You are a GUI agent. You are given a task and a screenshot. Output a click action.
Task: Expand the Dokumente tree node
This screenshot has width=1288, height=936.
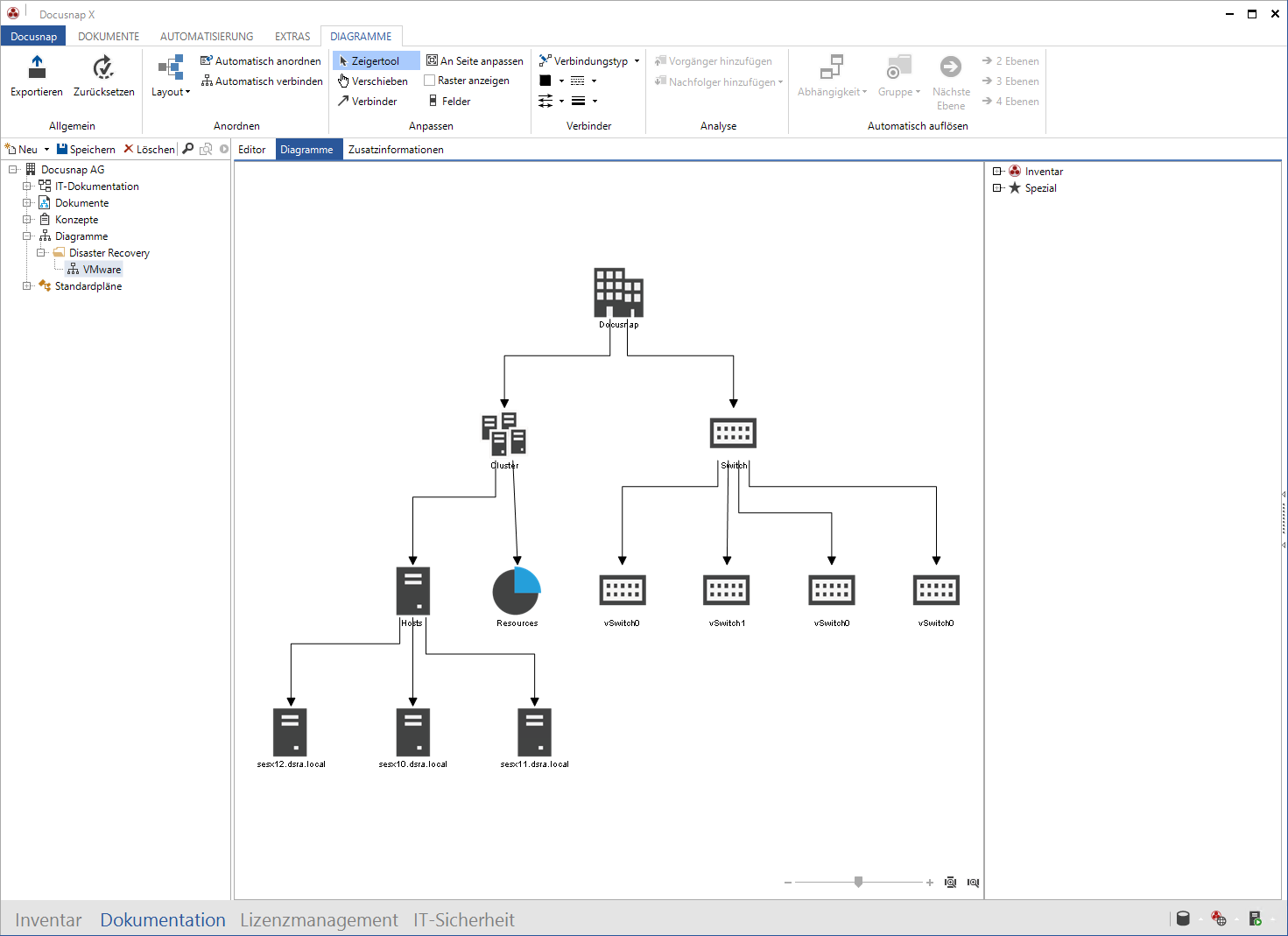(27, 203)
